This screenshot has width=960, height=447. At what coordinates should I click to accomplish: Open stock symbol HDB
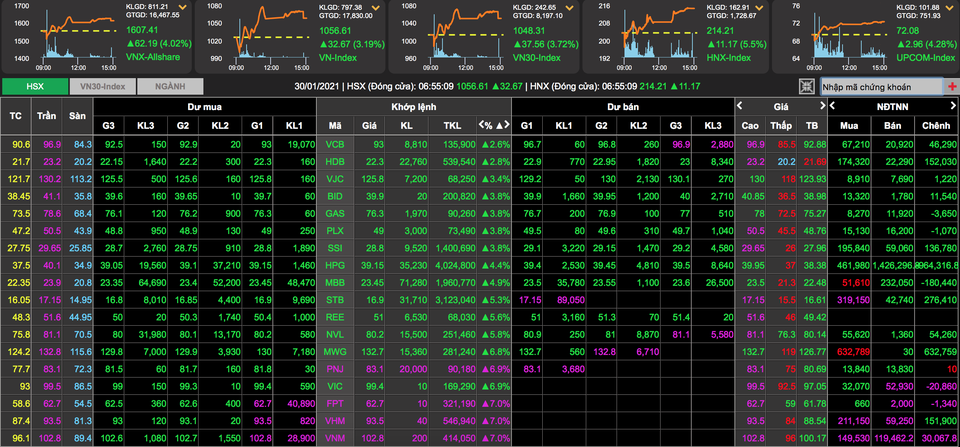(x=334, y=161)
